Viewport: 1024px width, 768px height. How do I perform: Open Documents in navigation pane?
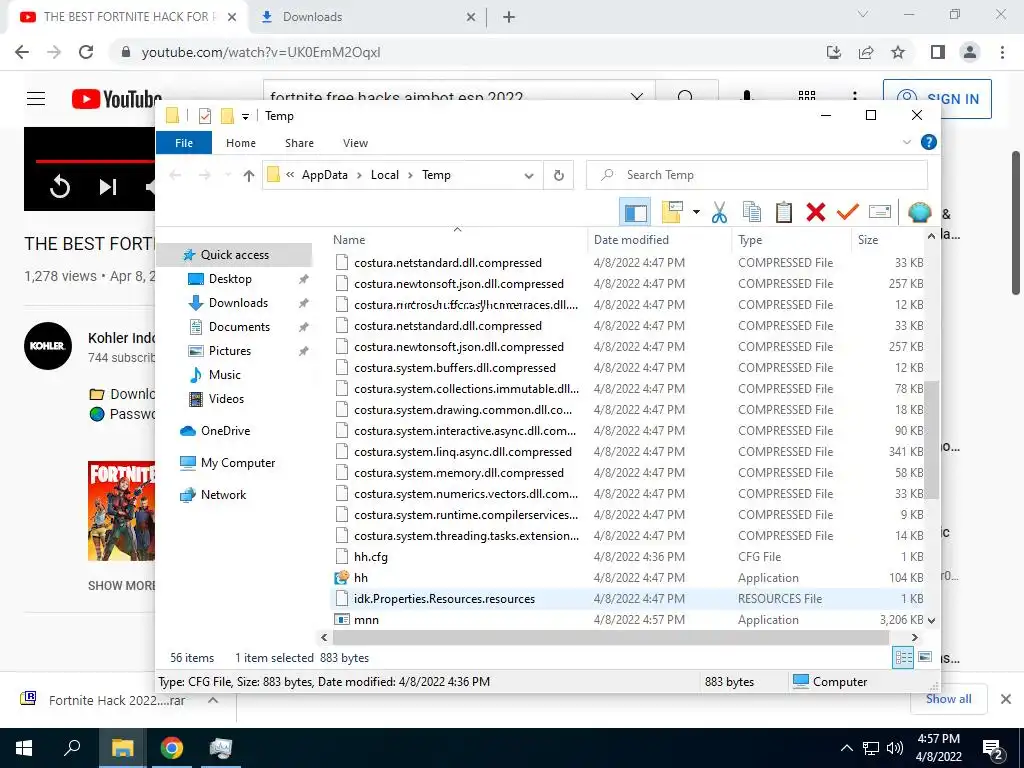239,327
